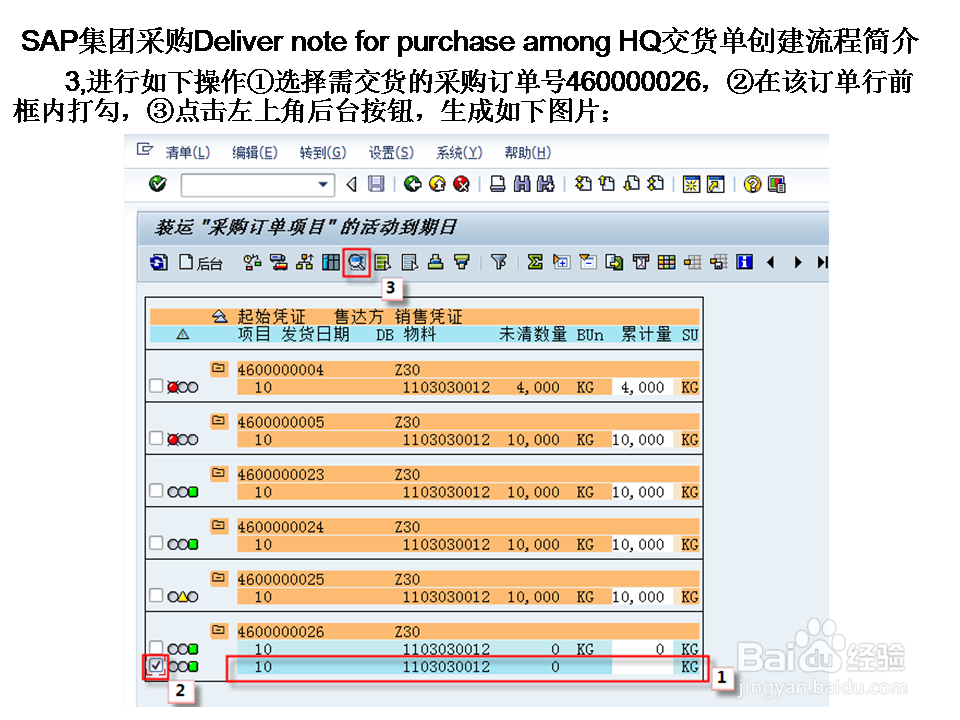Collapse folder icon of order 4600000005

[x=219, y=421]
